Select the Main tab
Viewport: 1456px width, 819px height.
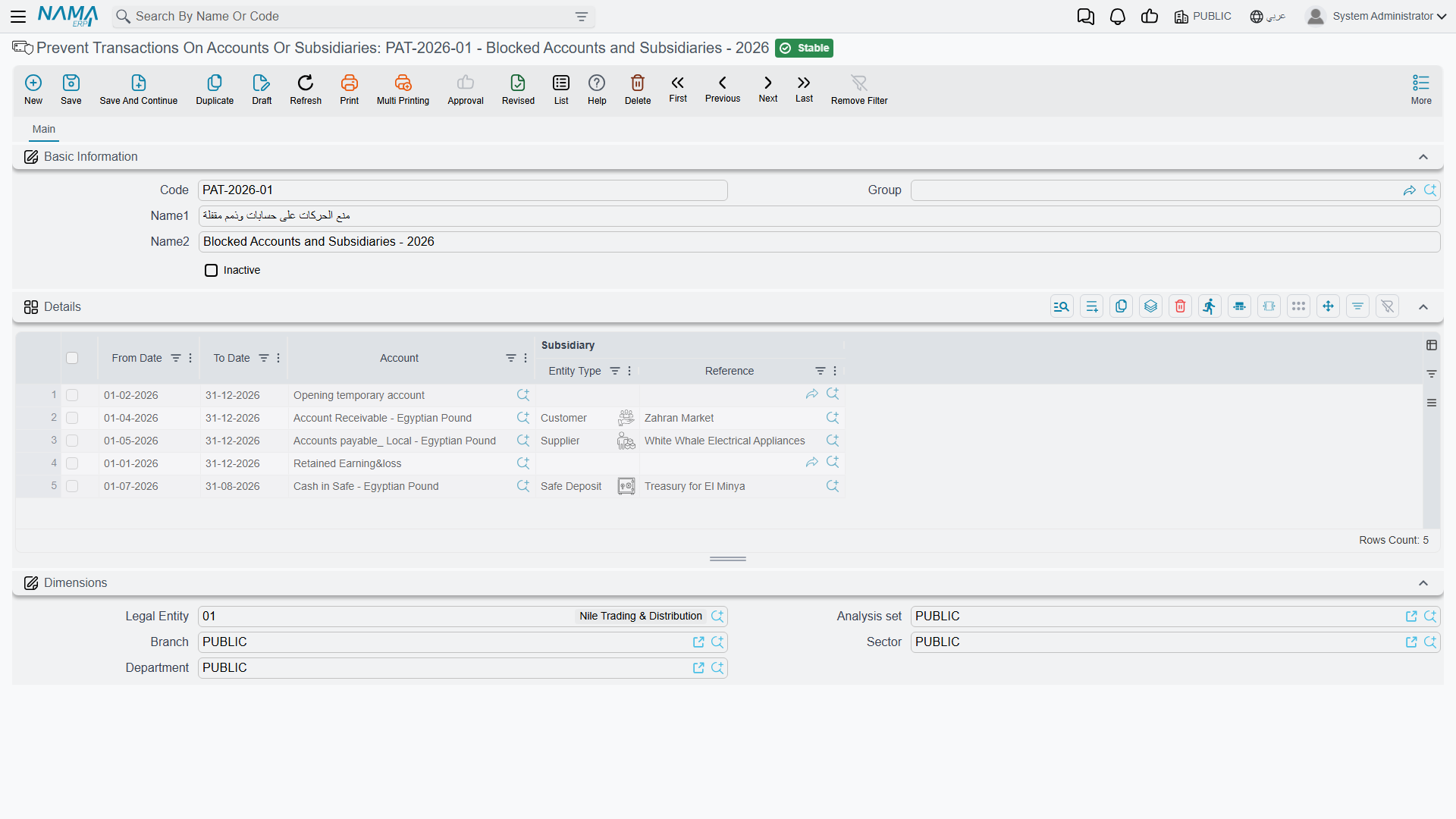(44, 129)
